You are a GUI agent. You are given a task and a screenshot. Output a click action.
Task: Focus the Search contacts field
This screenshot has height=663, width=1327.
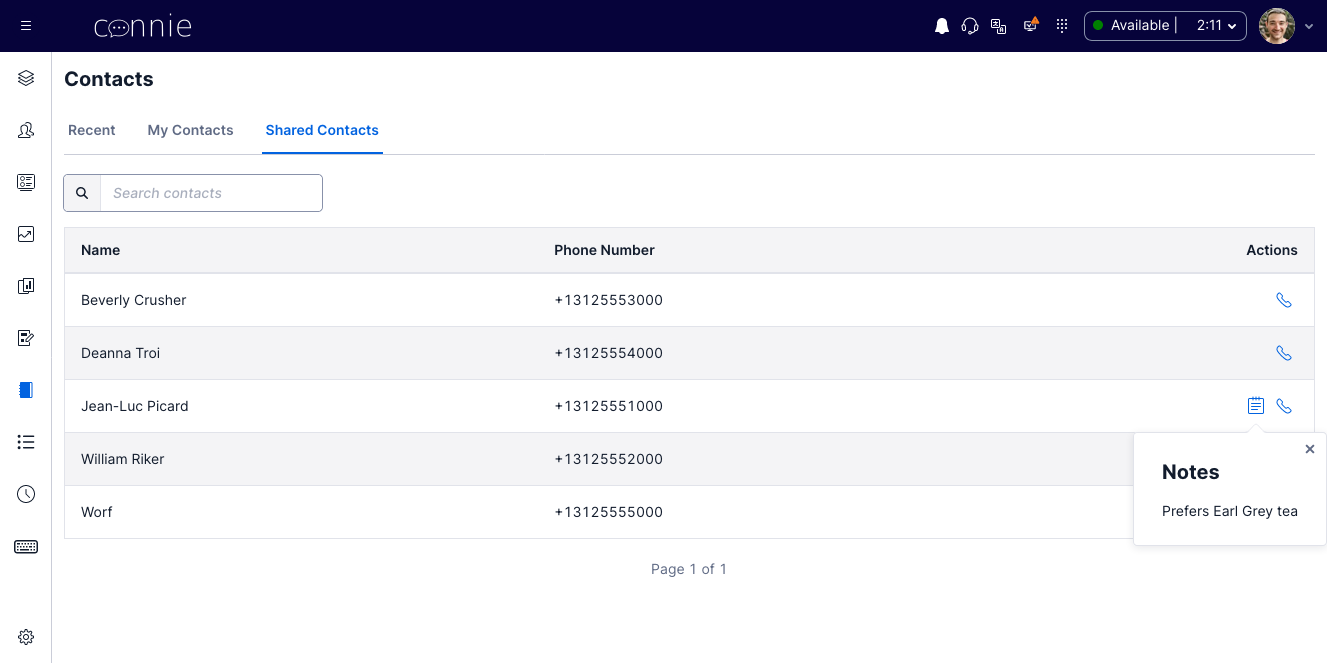coord(211,193)
